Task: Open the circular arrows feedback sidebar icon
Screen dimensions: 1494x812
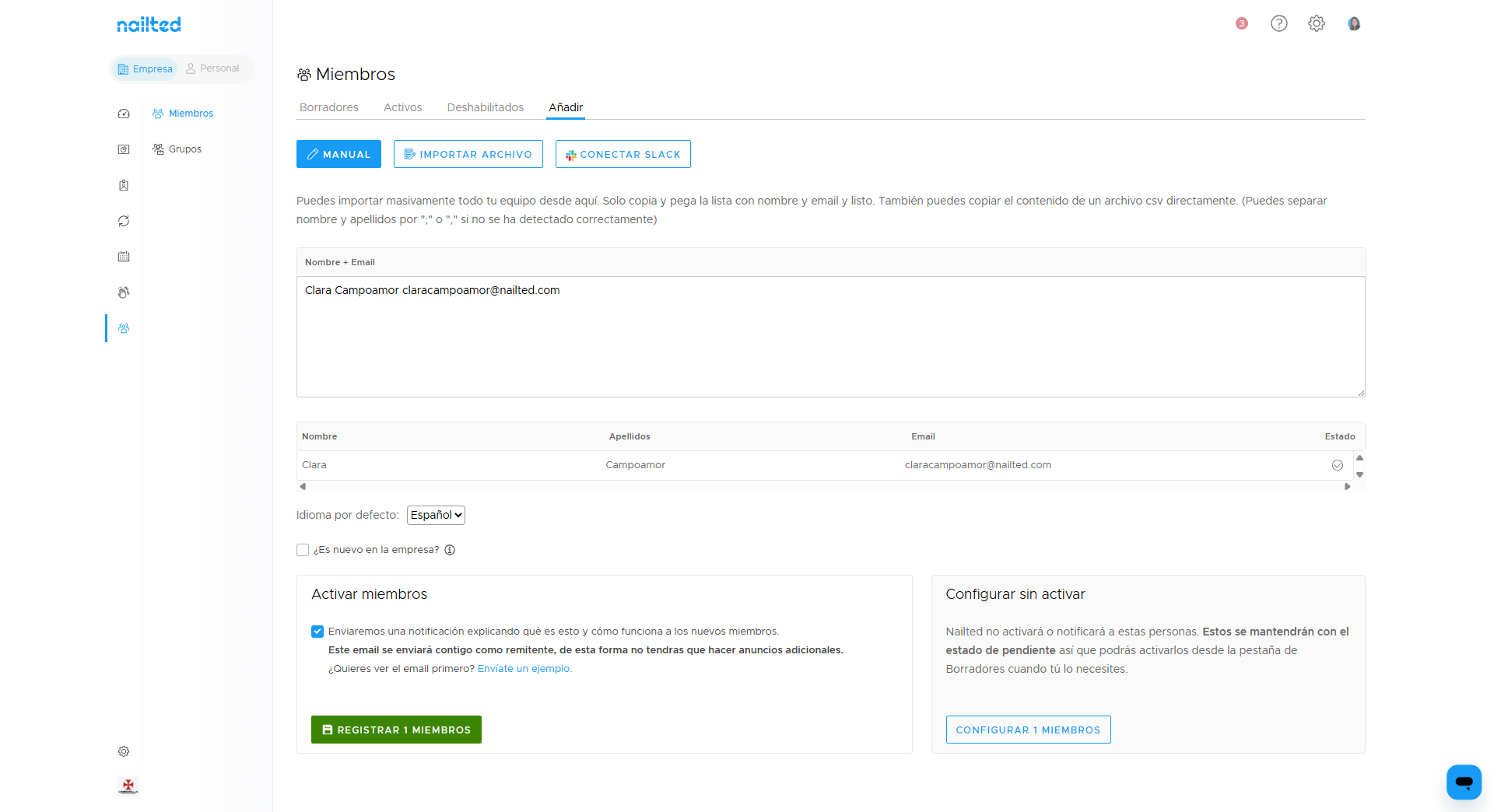Action: point(124,221)
